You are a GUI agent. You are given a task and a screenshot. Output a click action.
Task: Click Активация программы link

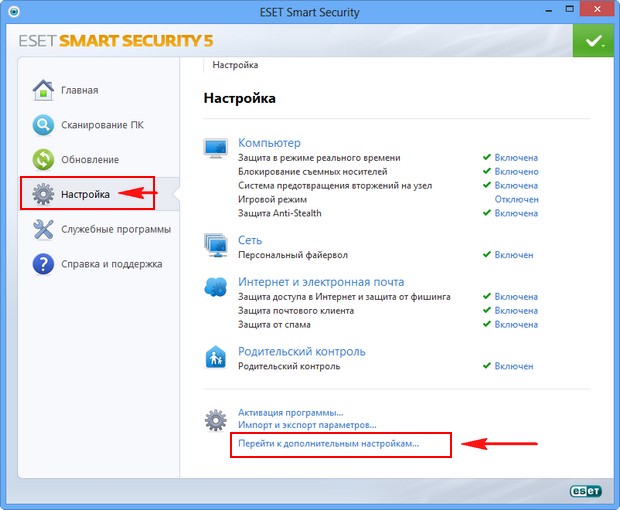click(291, 413)
